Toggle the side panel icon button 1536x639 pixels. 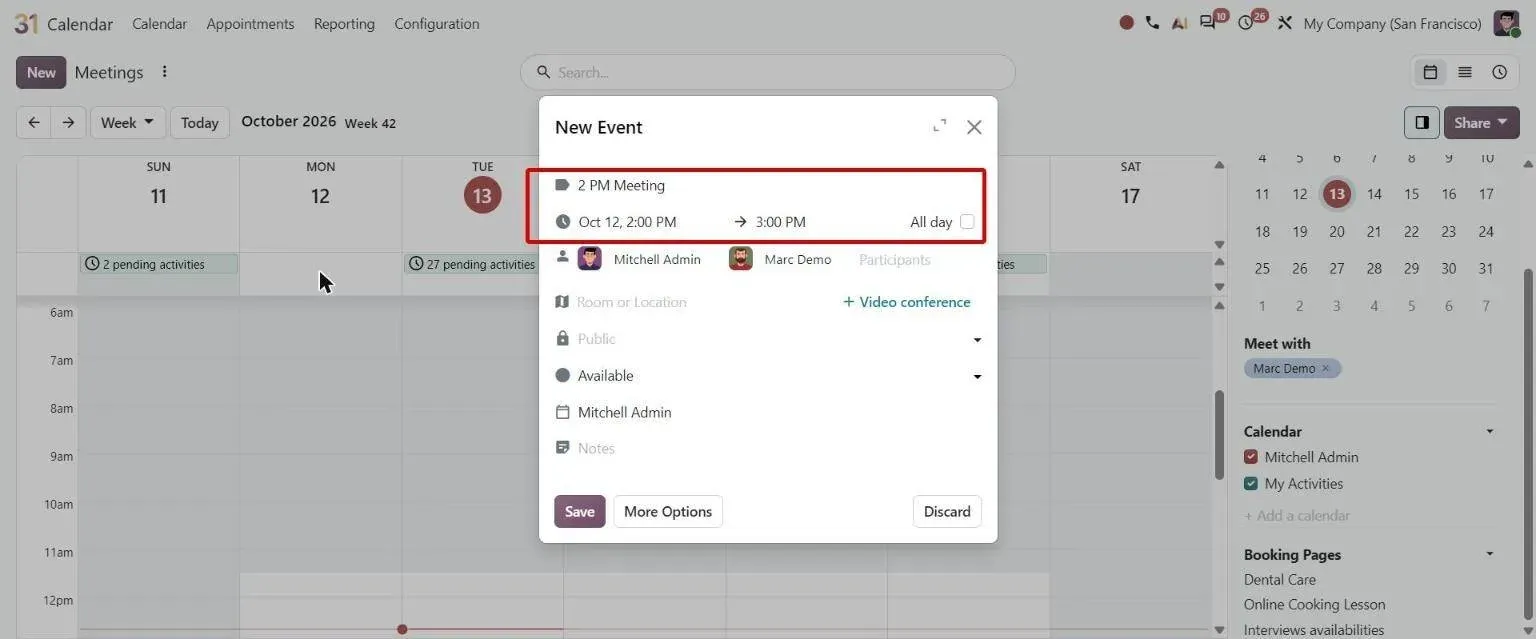click(x=1421, y=123)
